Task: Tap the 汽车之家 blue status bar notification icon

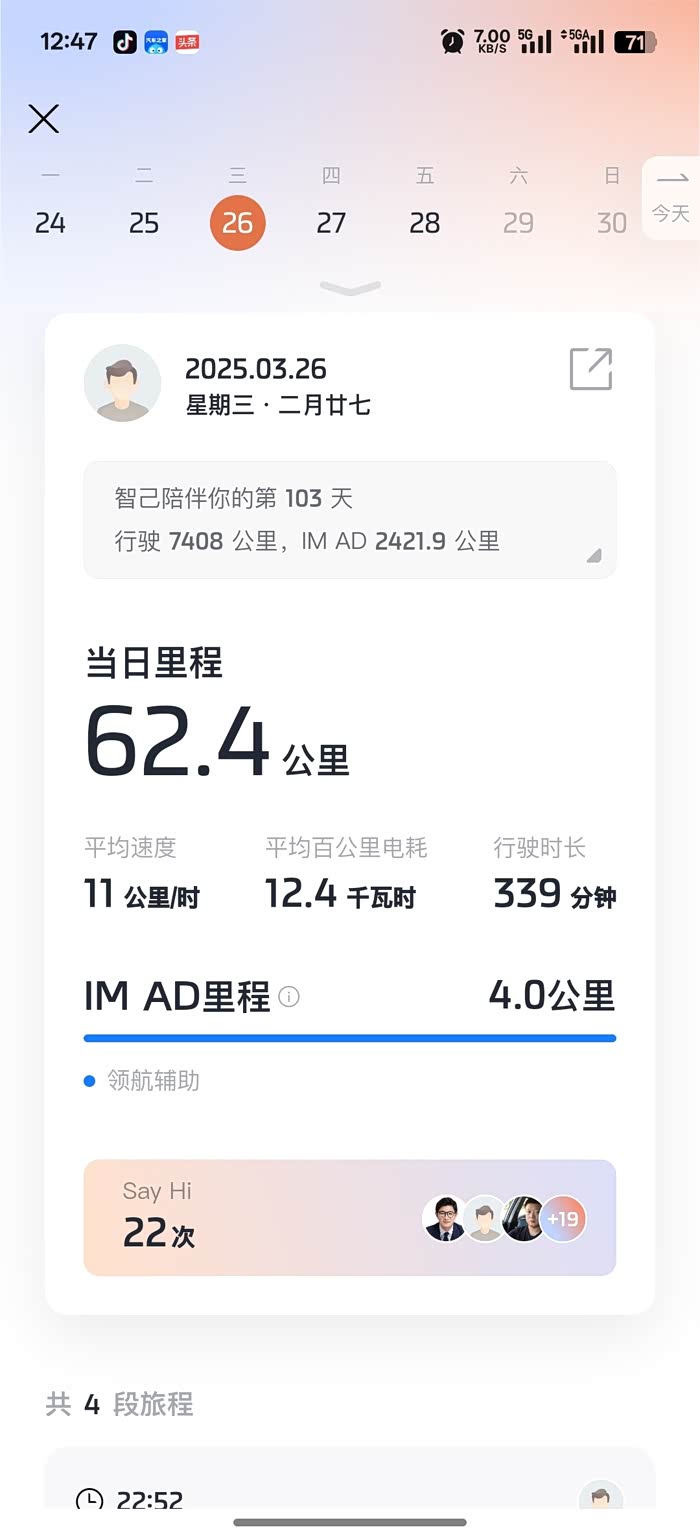Action: [156, 42]
